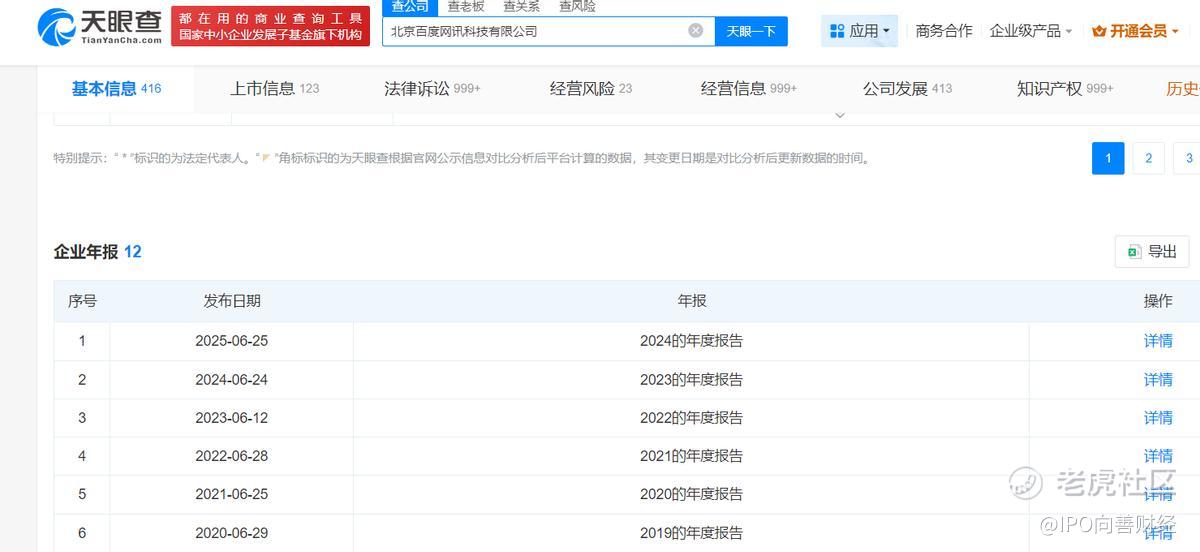Click the 序号 column header
The height and width of the screenshot is (552, 1200).
click(x=82, y=301)
